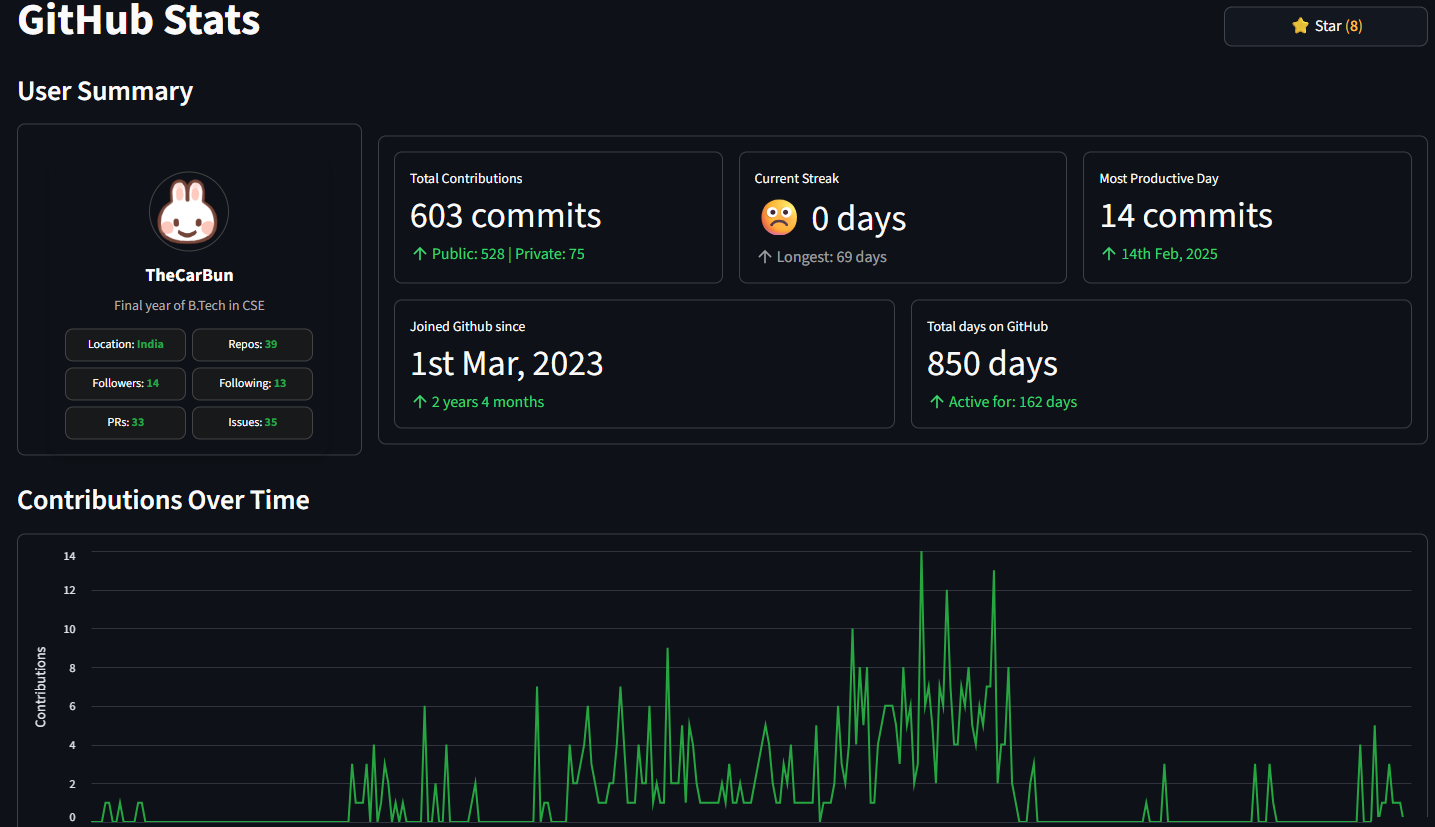Select the Location: India badge
Screen dimensions: 1435x827
point(125,344)
